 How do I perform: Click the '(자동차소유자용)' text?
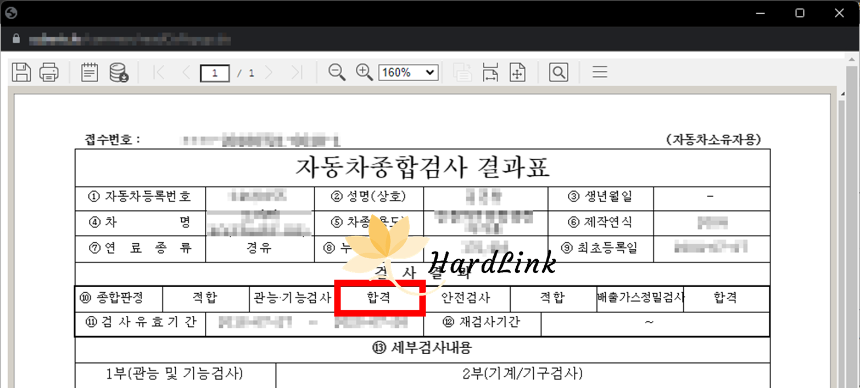tap(713, 139)
